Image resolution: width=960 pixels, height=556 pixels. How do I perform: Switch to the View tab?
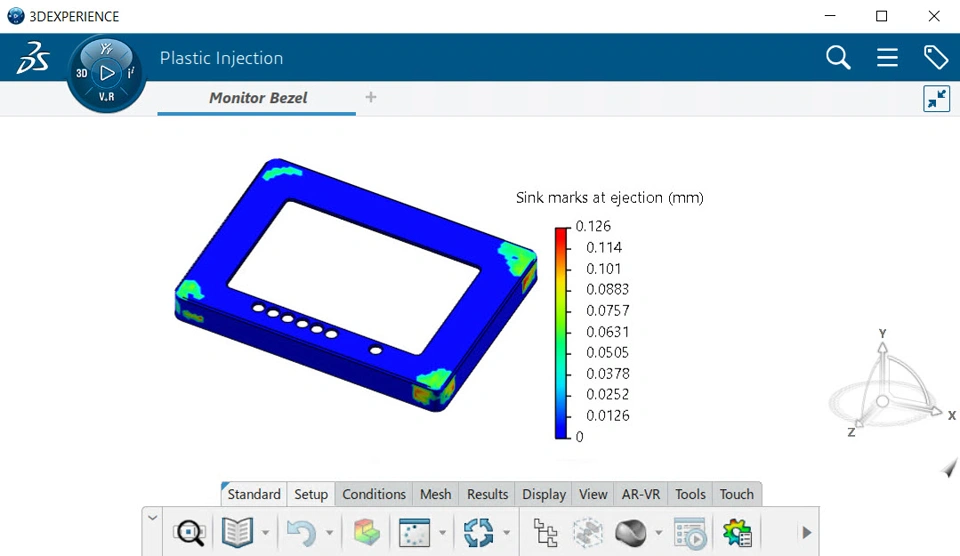[593, 494]
